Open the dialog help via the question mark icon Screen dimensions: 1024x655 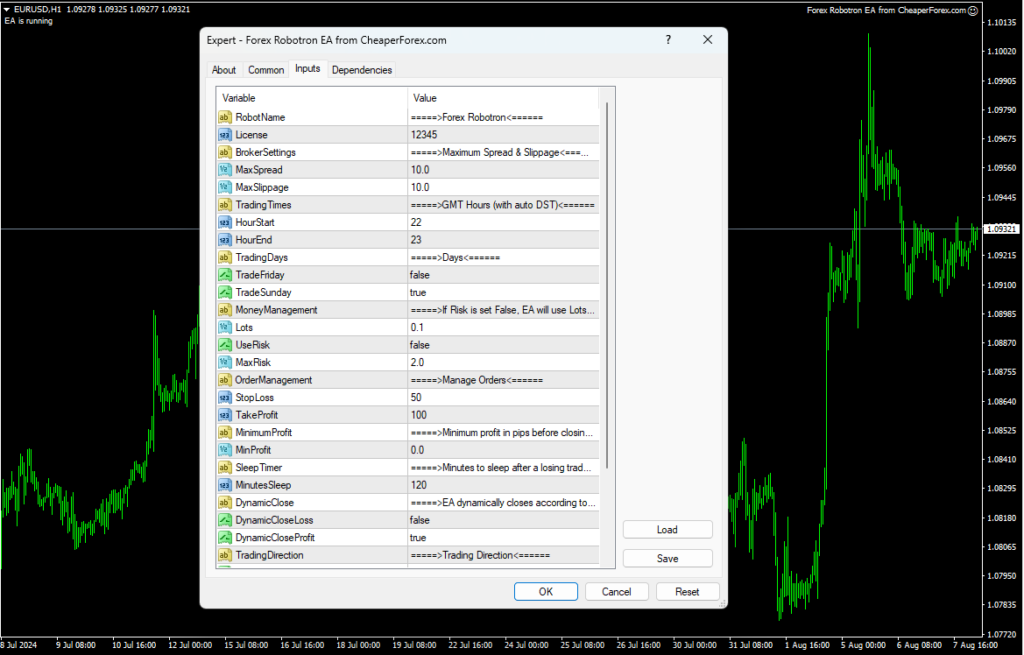(667, 39)
